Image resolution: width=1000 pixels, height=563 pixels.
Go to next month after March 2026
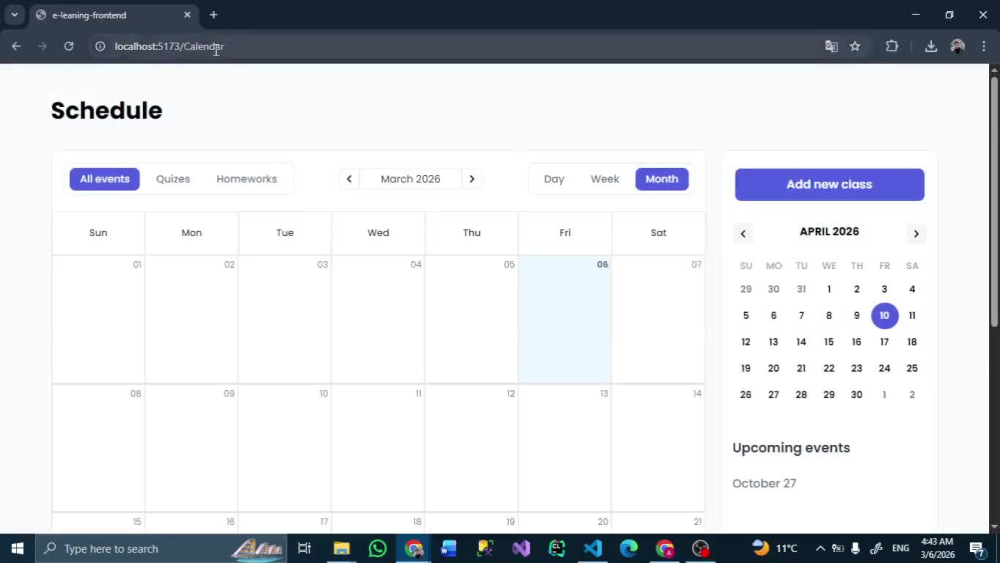[472, 179]
